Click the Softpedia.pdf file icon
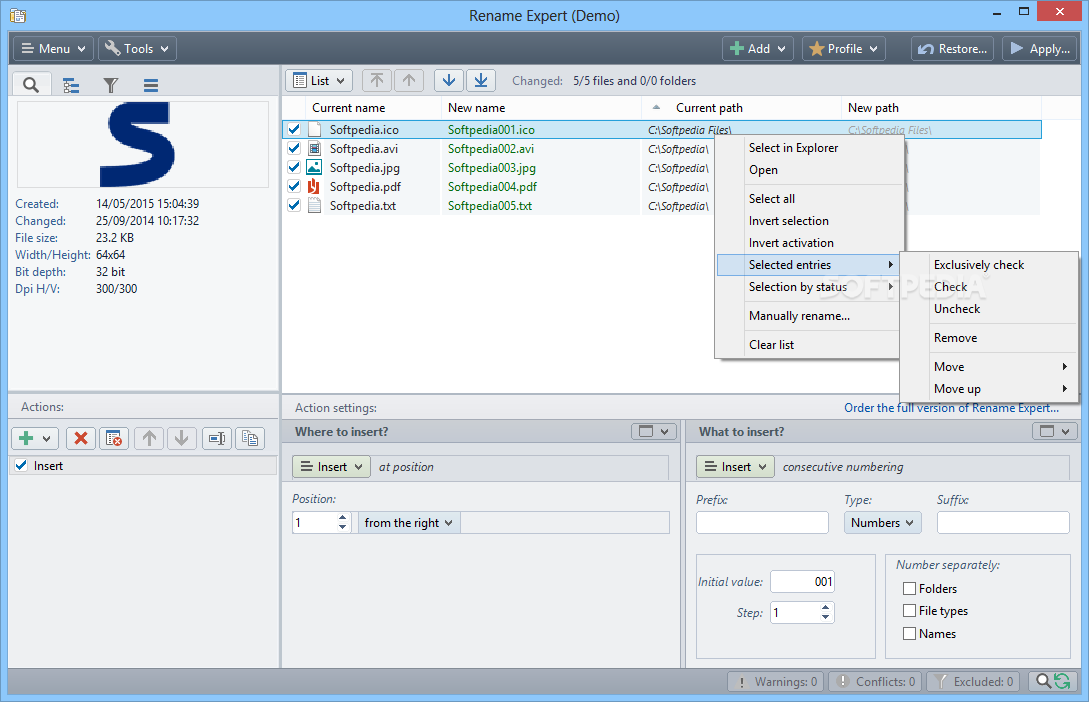The image size is (1089, 702). [315, 186]
